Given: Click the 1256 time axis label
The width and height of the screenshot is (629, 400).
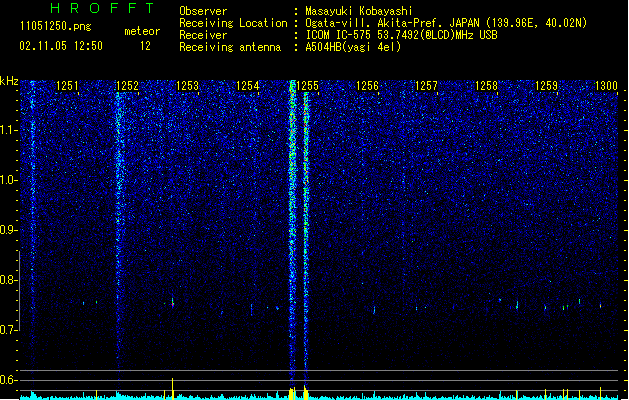Looking at the screenshot, I should point(367,86).
